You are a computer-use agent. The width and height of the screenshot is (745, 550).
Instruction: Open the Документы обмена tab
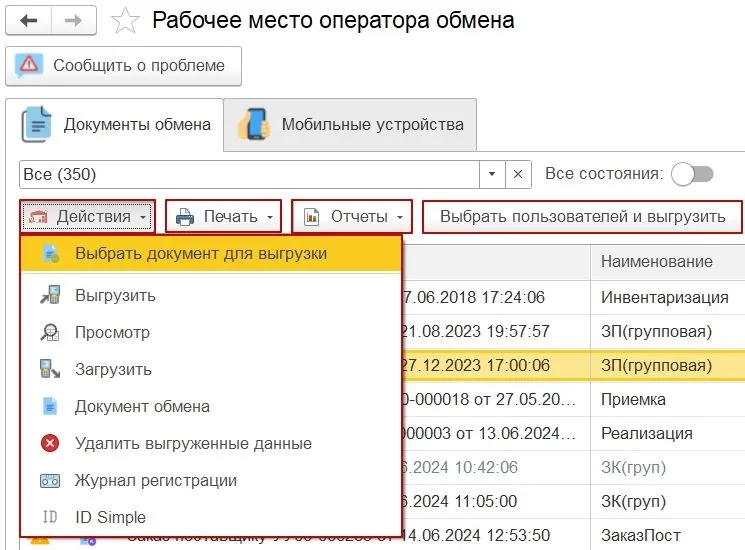click(x=115, y=126)
